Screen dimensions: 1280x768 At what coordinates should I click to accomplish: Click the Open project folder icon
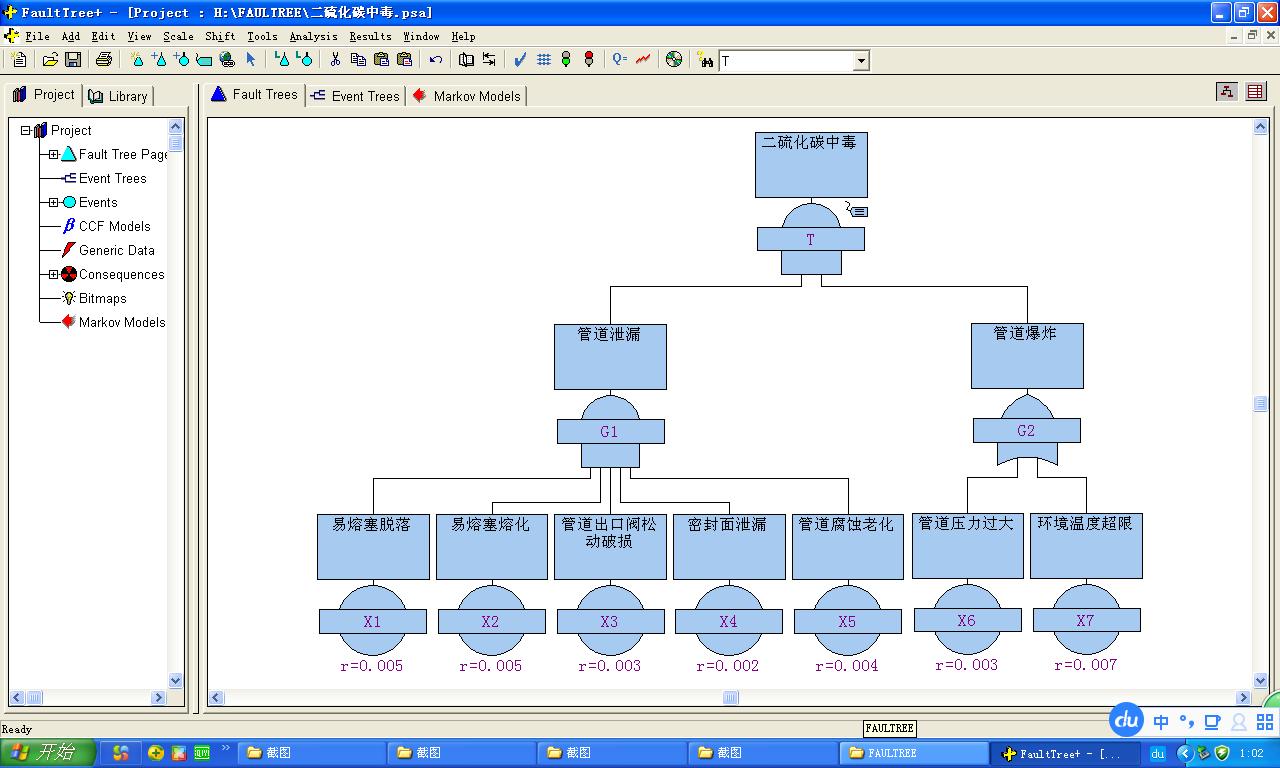click(x=50, y=60)
